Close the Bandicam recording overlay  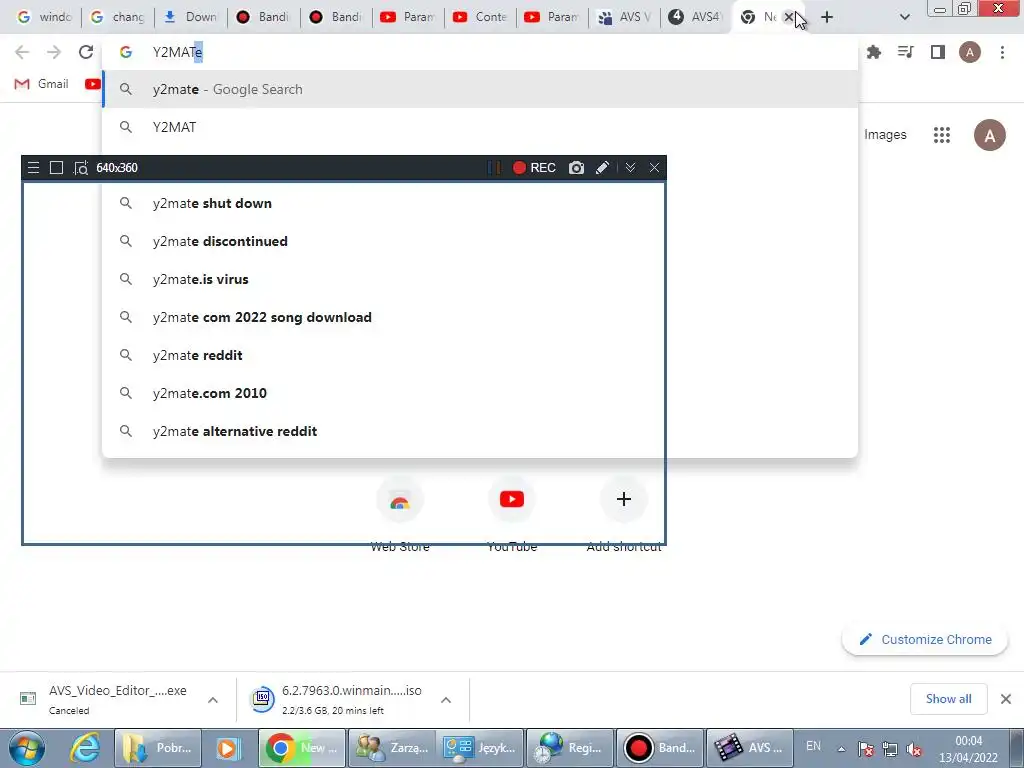[654, 168]
